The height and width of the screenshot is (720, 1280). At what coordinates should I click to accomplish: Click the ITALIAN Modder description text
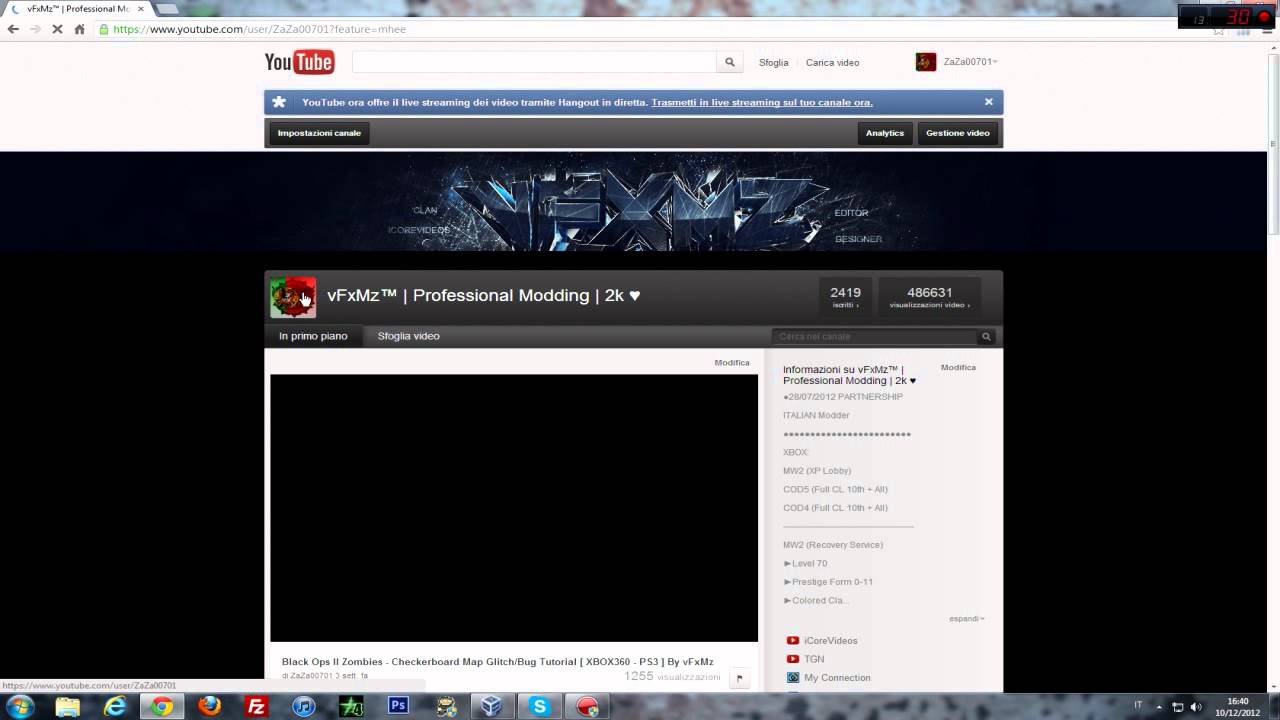coord(816,415)
